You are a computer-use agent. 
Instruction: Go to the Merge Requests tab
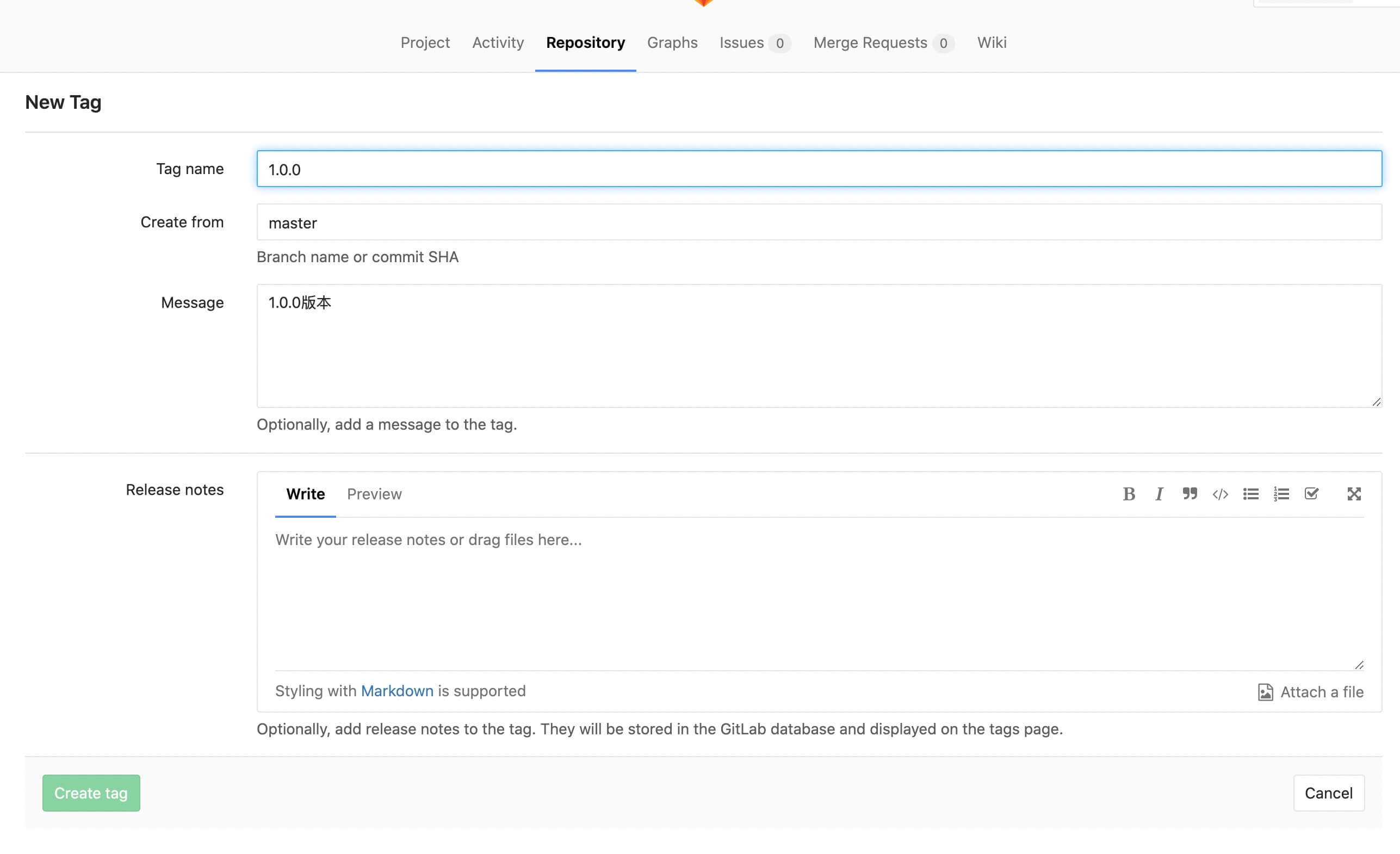click(x=870, y=42)
